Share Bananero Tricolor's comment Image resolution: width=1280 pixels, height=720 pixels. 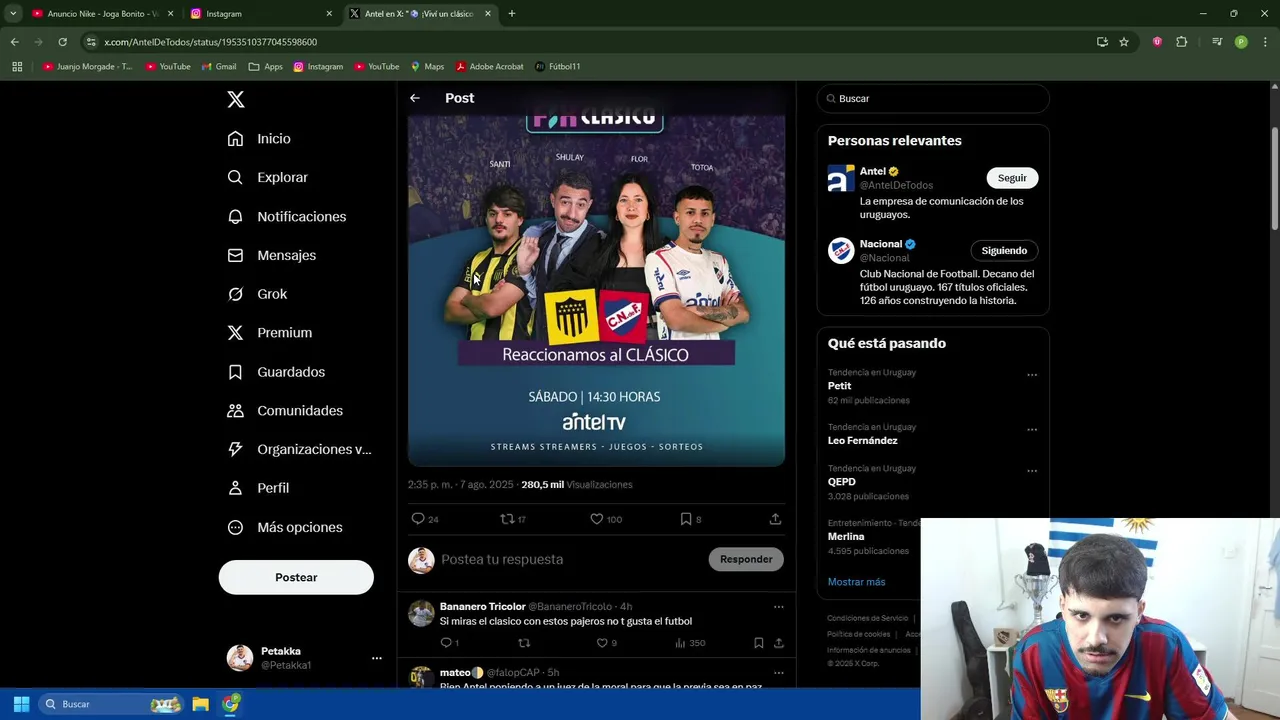[779, 643]
